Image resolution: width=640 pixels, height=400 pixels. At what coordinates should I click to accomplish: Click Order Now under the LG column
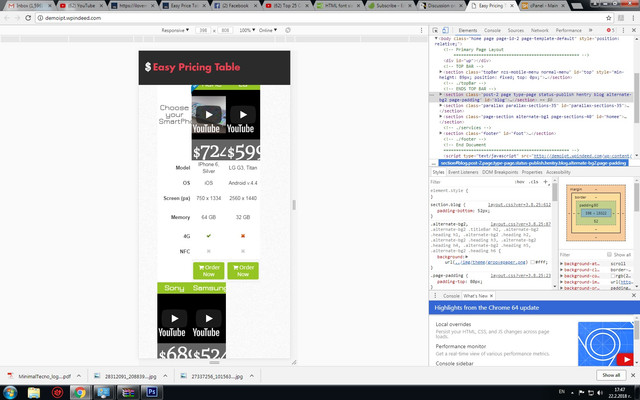coord(243,271)
